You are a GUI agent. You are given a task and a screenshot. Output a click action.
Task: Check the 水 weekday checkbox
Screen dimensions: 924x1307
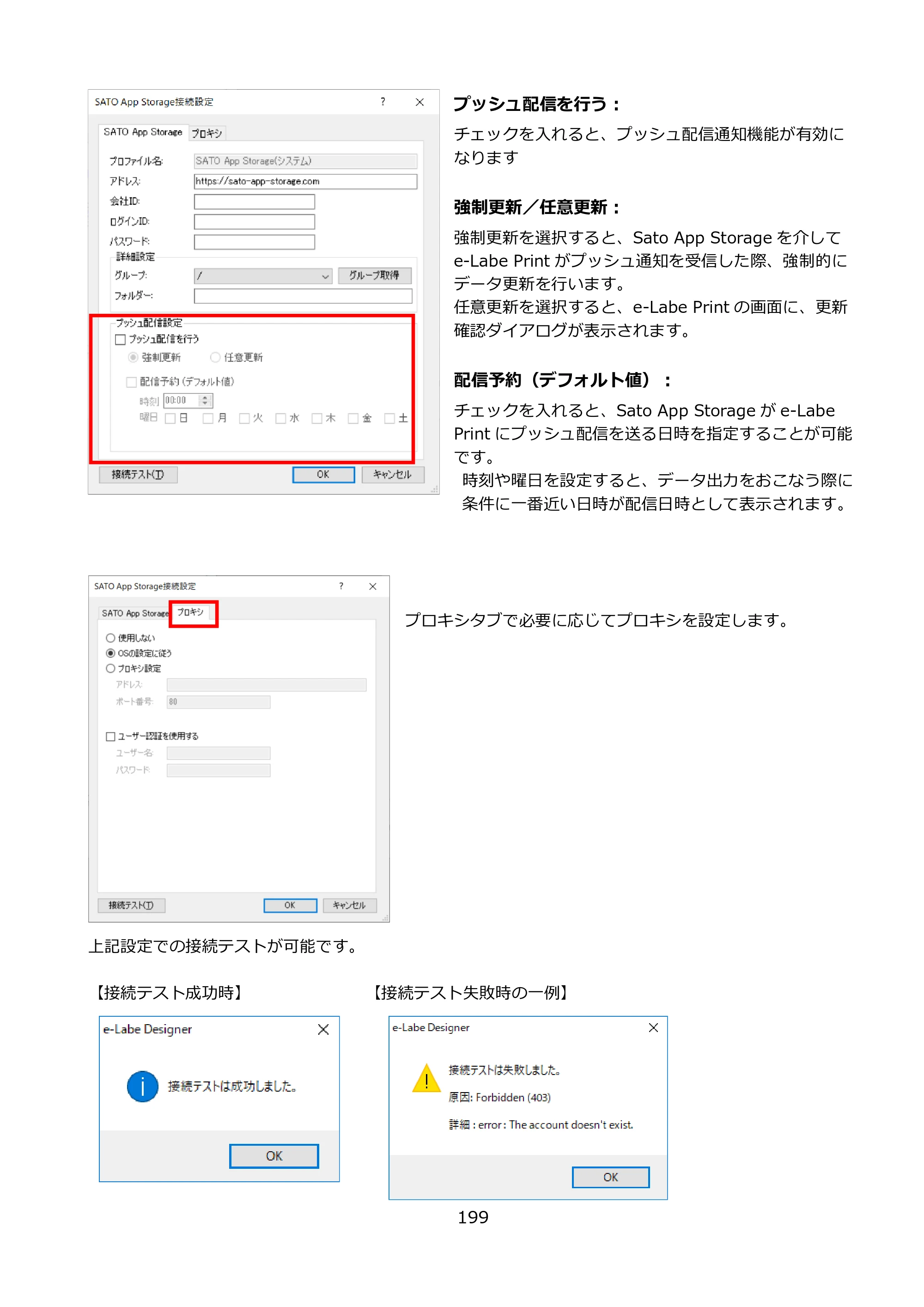pos(280,418)
